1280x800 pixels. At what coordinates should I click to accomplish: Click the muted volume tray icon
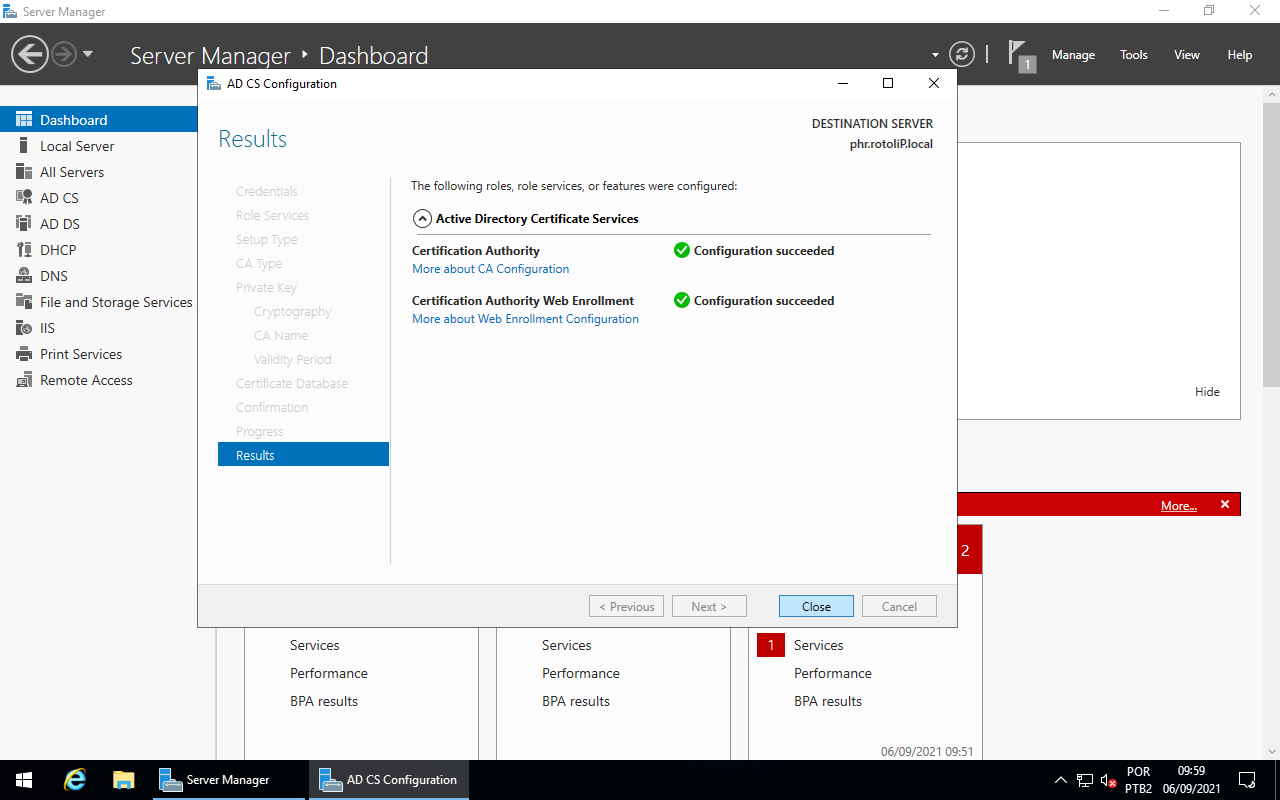pos(1108,780)
